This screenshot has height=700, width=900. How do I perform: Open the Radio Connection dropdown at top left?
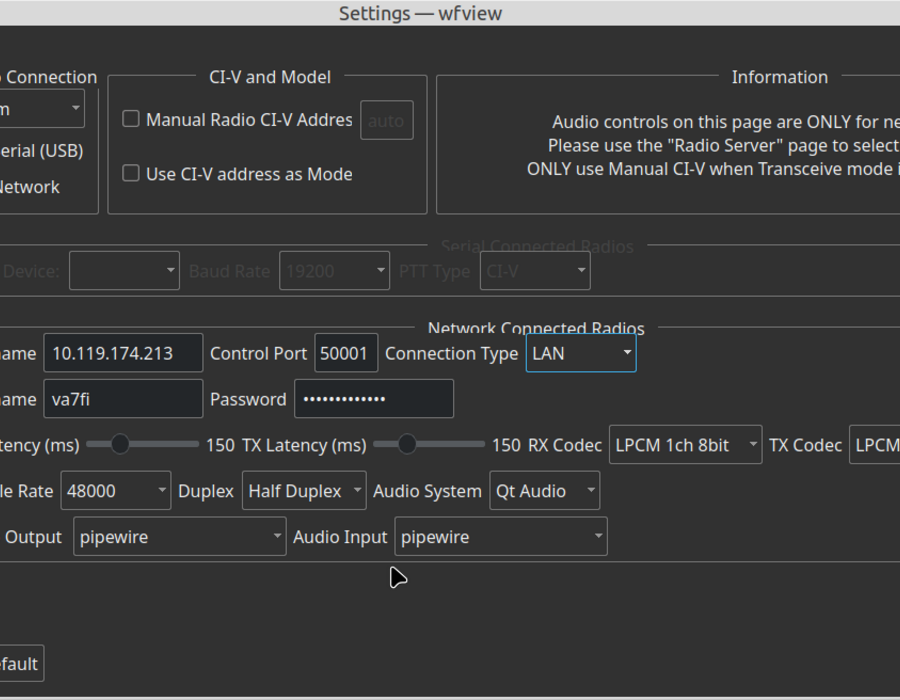coord(41,108)
